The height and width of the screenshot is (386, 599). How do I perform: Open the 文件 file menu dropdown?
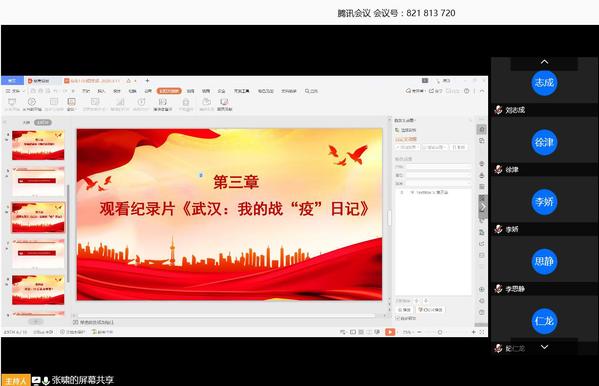tap(15, 91)
